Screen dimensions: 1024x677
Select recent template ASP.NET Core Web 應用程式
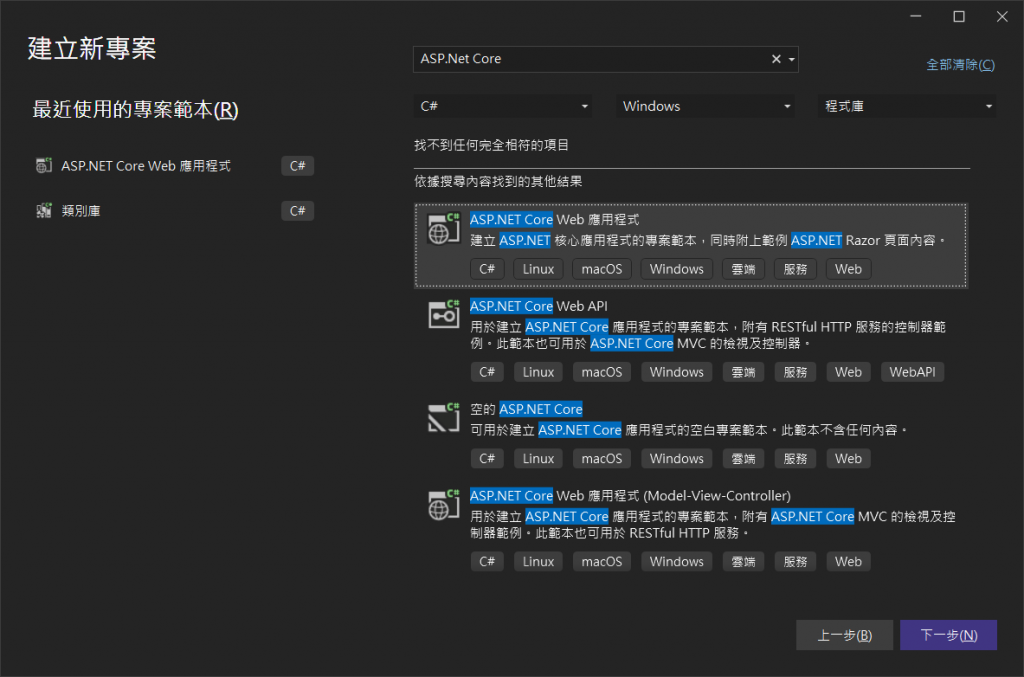pyautogui.click(x=146, y=166)
